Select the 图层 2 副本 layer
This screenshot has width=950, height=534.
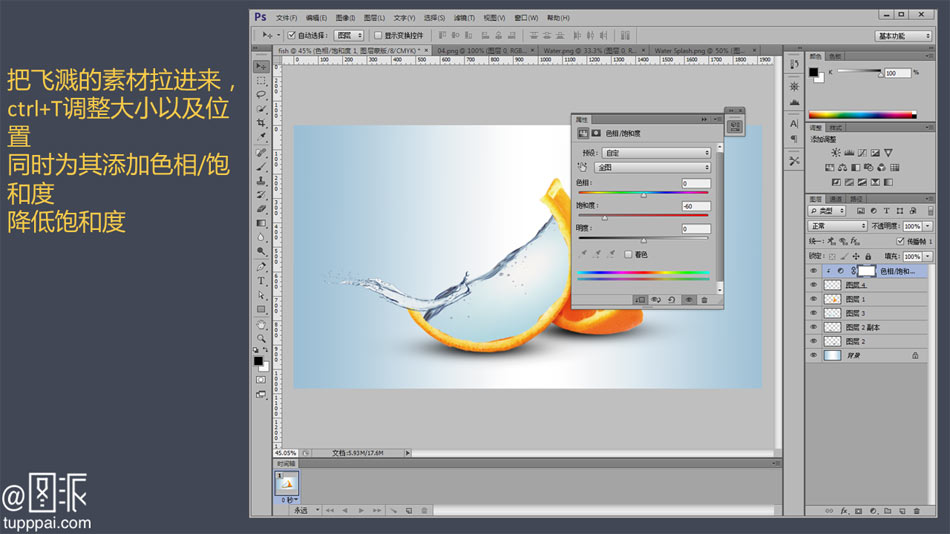click(861, 327)
